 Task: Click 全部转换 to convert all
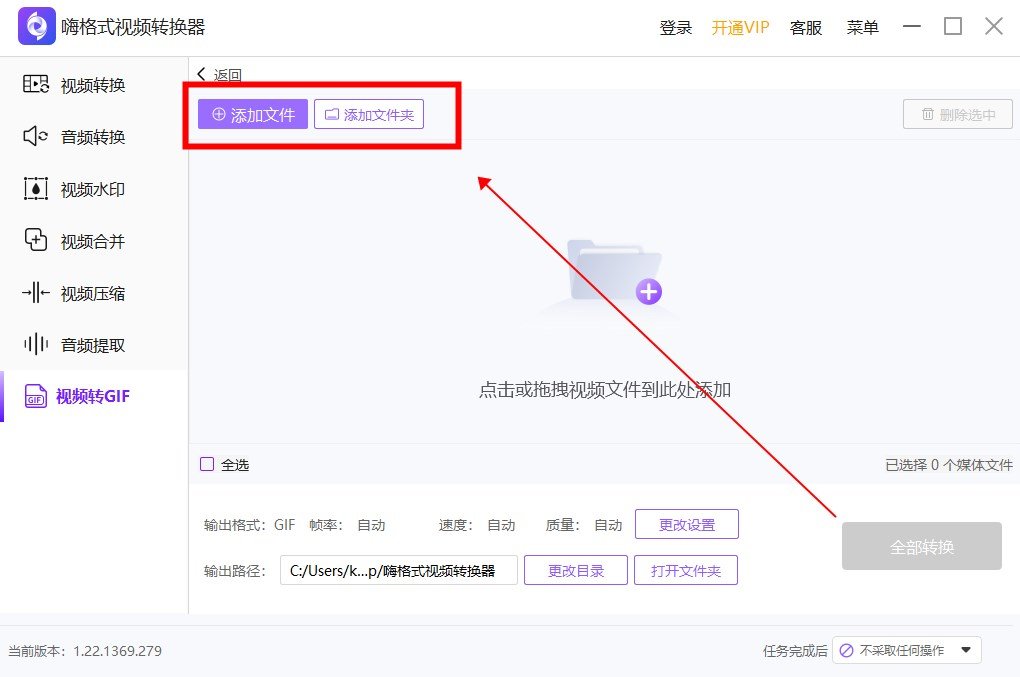pyautogui.click(x=920, y=546)
